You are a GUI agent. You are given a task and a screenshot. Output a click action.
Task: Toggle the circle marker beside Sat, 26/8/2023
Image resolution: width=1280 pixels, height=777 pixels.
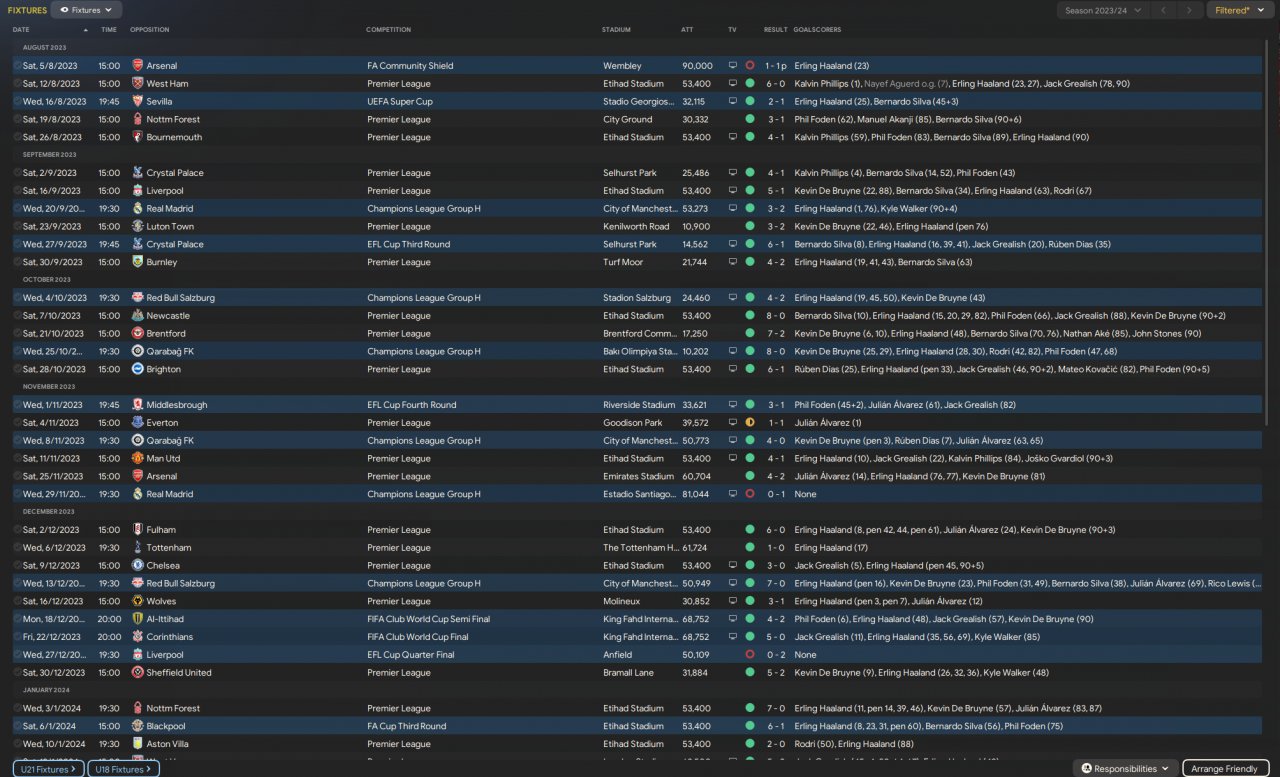17,137
